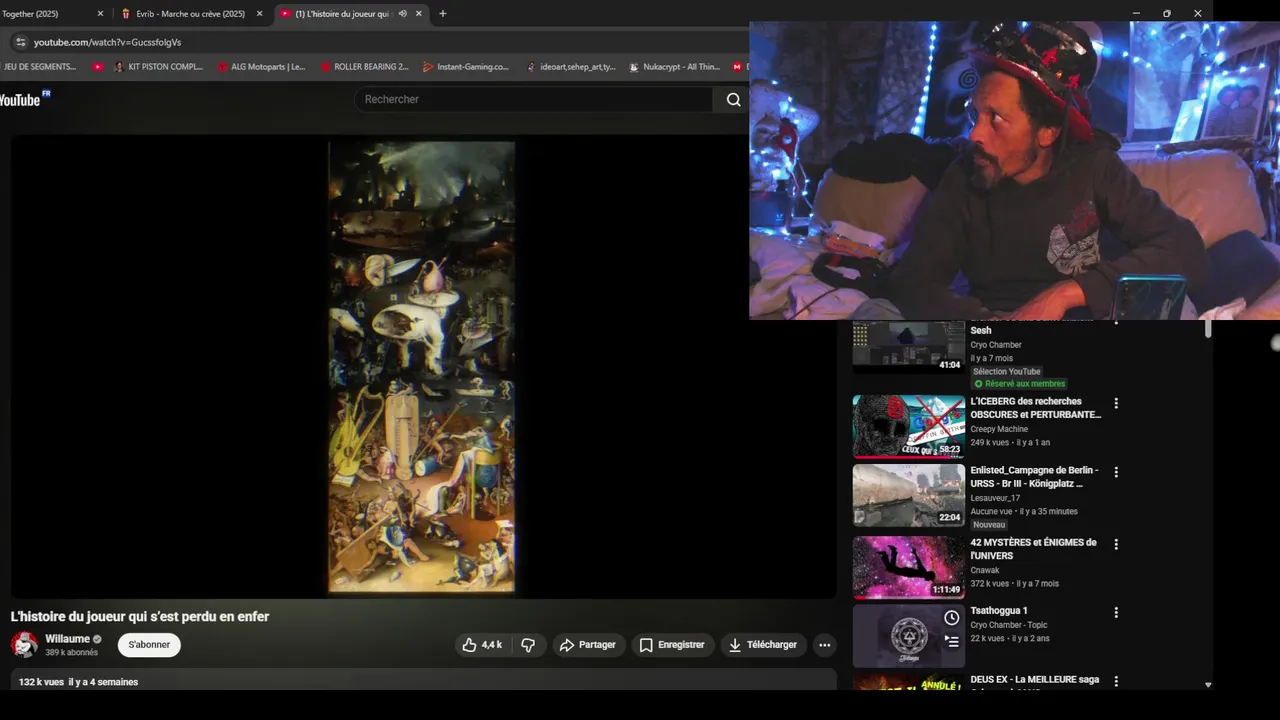This screenshot has height=720, width=1280.
Task: Open 42 MYSTÈRES et ÉNIGMES de l'UNIVERS title
Action: (x=1033, y=549)
